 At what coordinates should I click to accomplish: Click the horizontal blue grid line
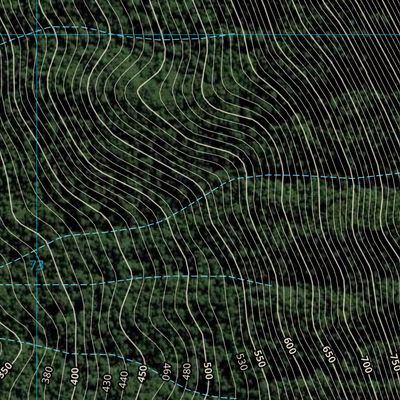click(200, 34)
